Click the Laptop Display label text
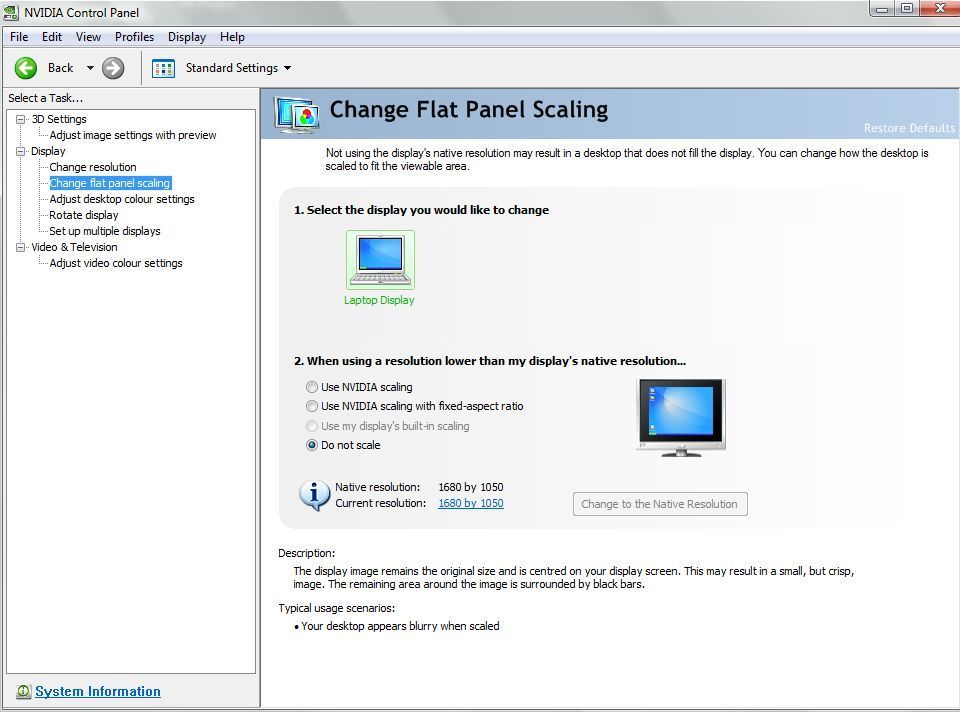The height and width of the screenshot is (712, 960). [380, 300]
